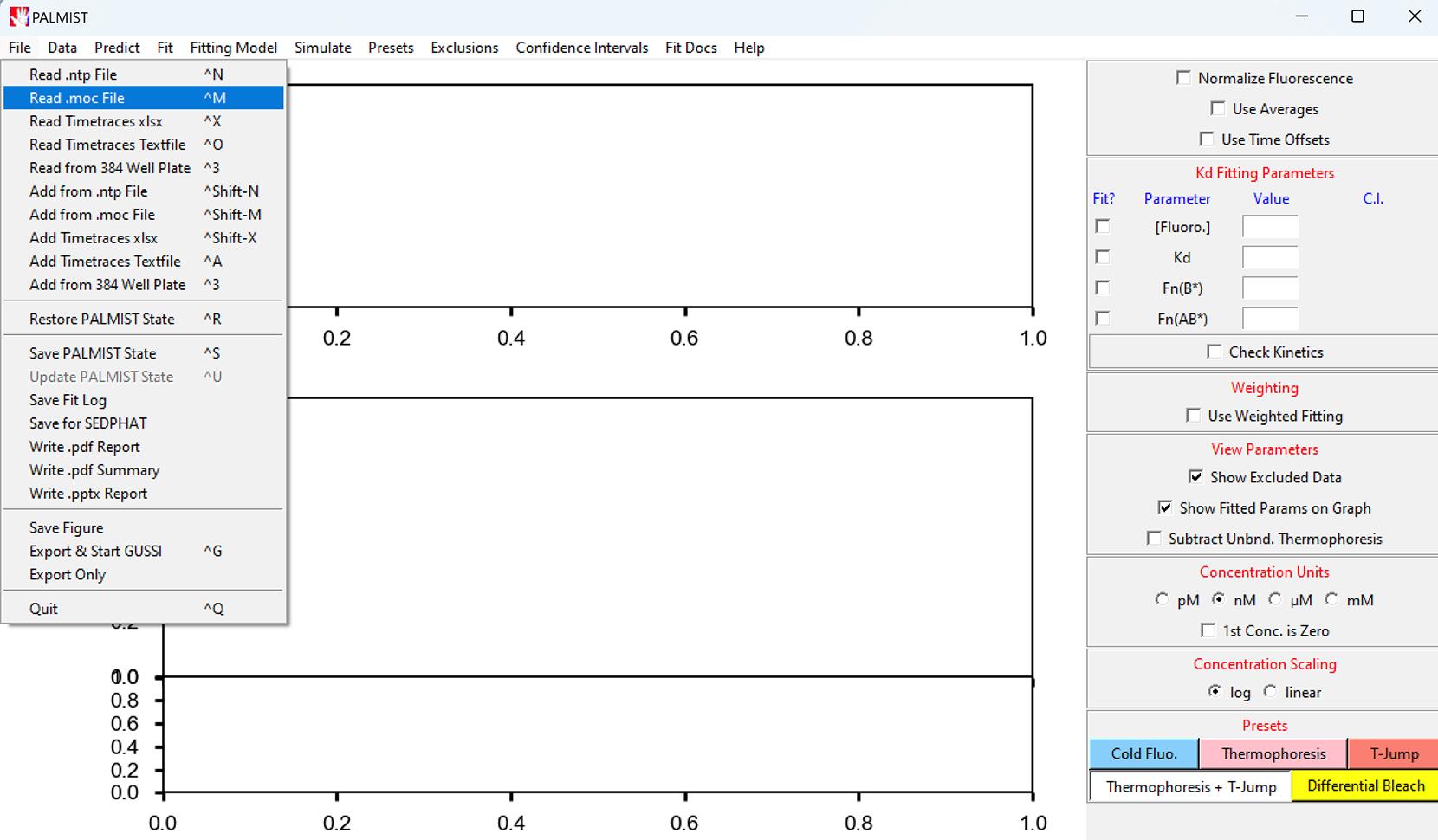Viewport: 1438px width, 840px height.
Task: Choose Save for SEDPHAT
Action: point(143,423)
